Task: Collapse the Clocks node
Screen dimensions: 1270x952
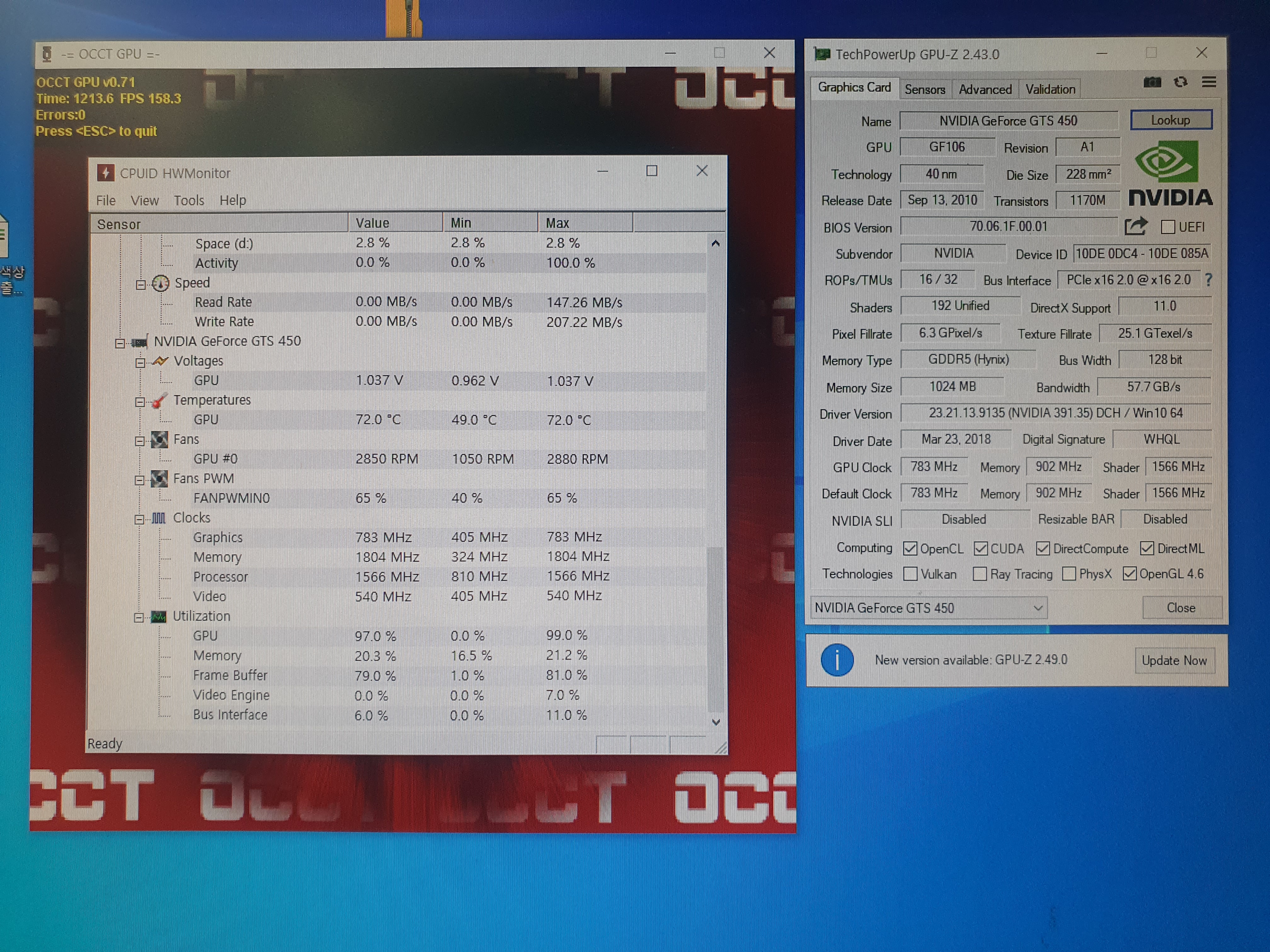Action: (x=139, y=519)
